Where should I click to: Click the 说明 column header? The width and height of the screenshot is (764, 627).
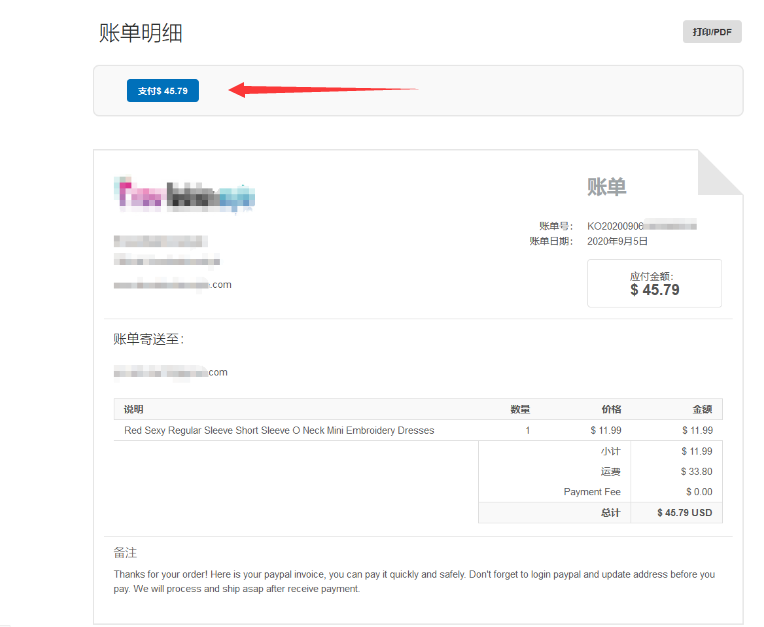134,409
